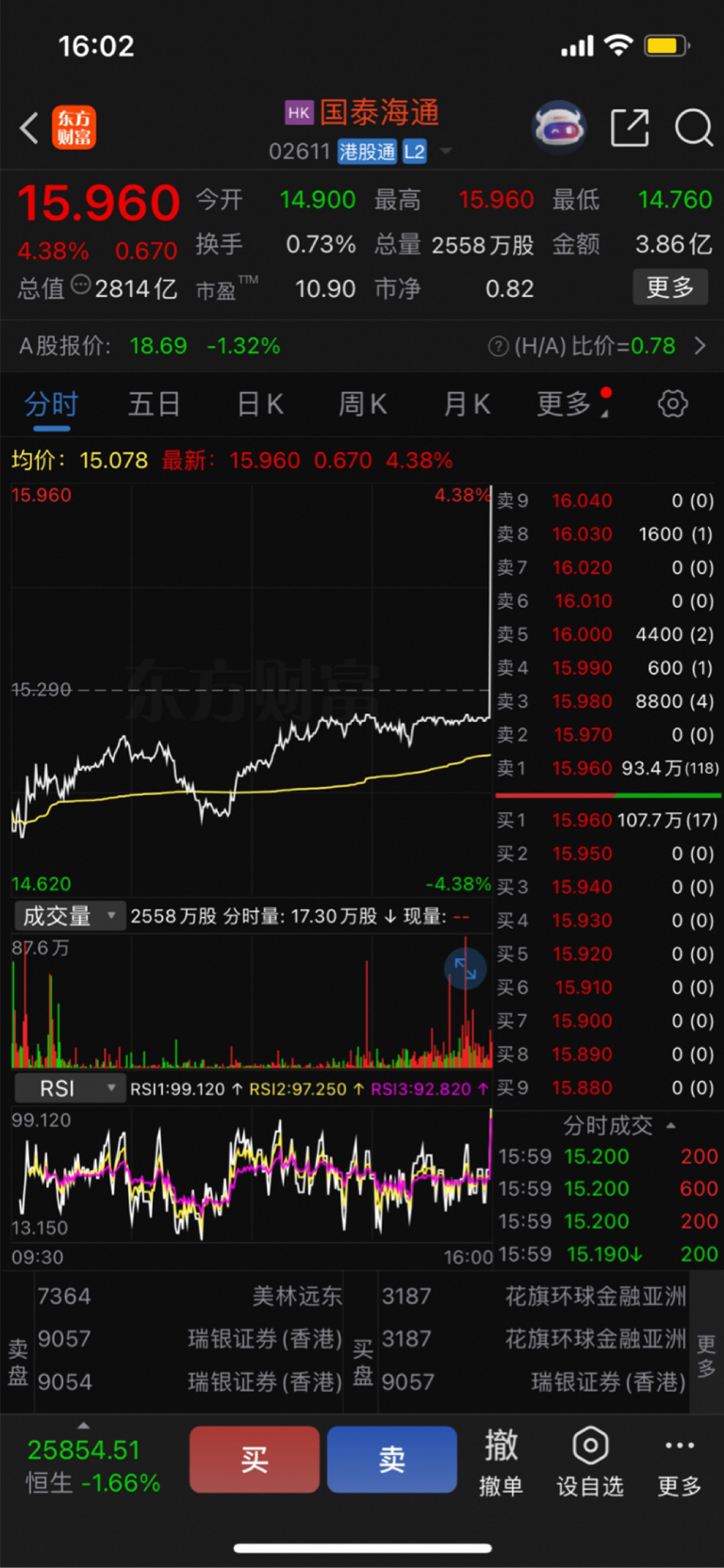Tap the 总量 2558万股 value

[483, 245]
